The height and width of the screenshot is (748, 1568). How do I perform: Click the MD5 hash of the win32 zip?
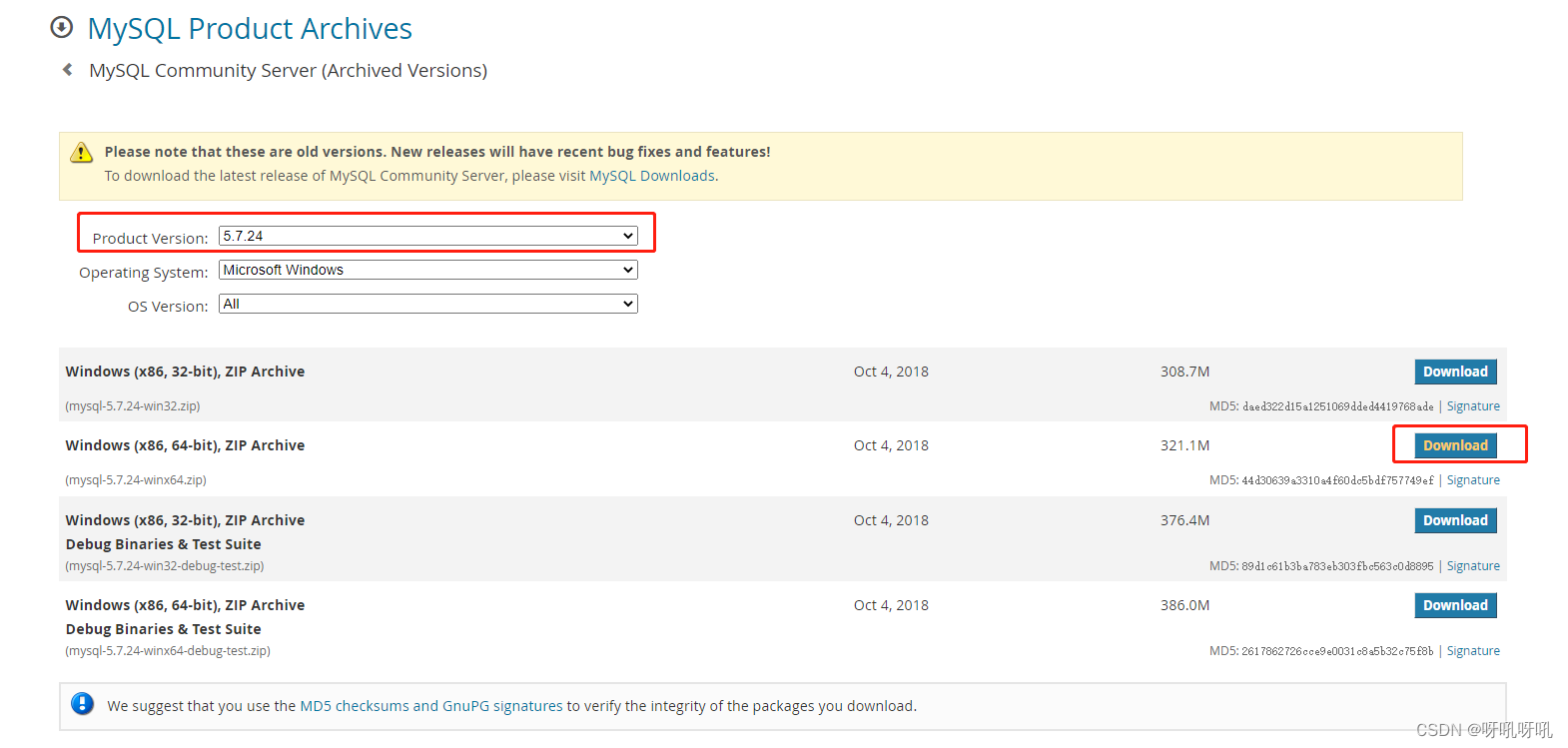(x=1337, y=406)
